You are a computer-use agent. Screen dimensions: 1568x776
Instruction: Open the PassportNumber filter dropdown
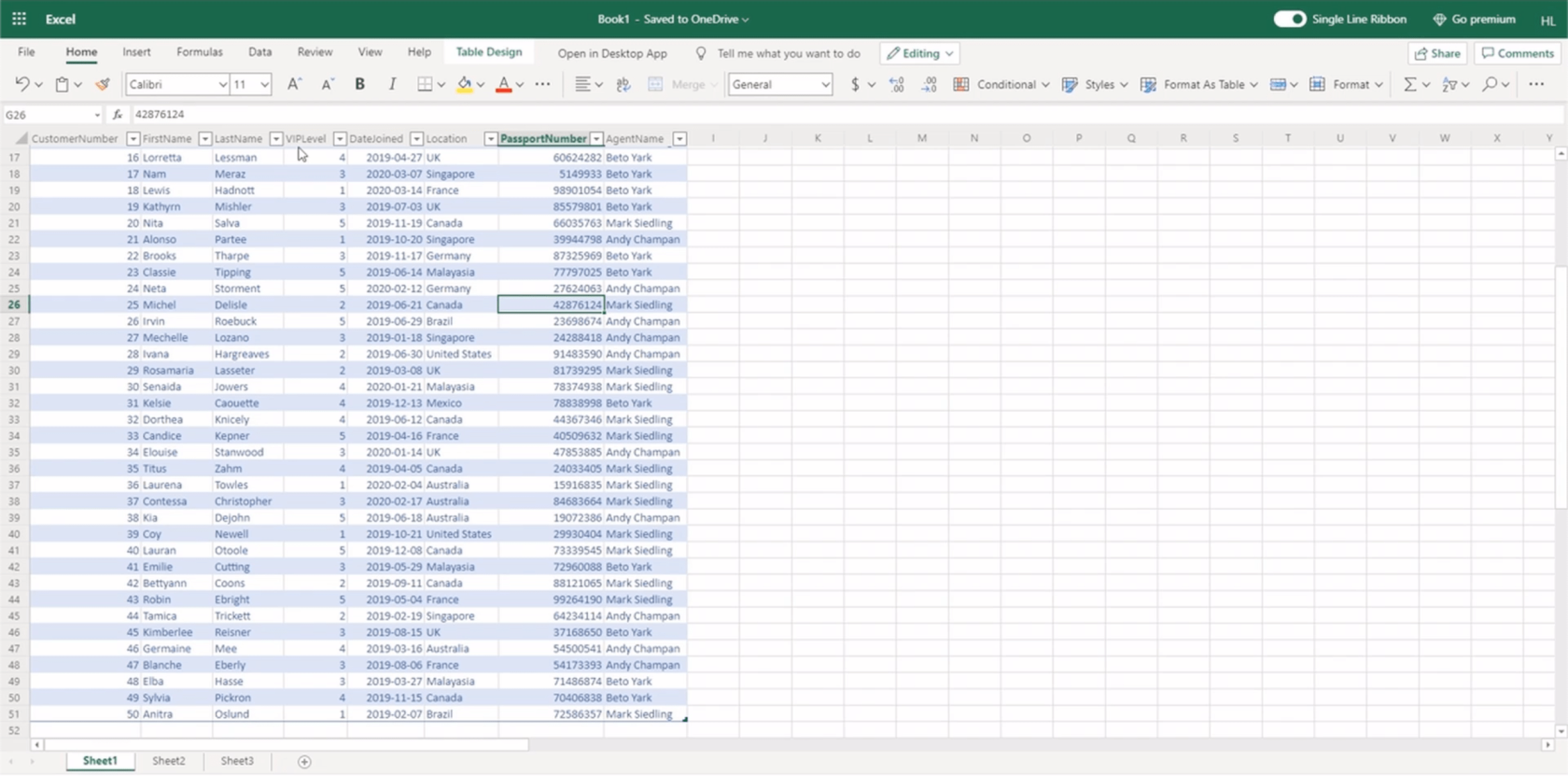(596, 138)
